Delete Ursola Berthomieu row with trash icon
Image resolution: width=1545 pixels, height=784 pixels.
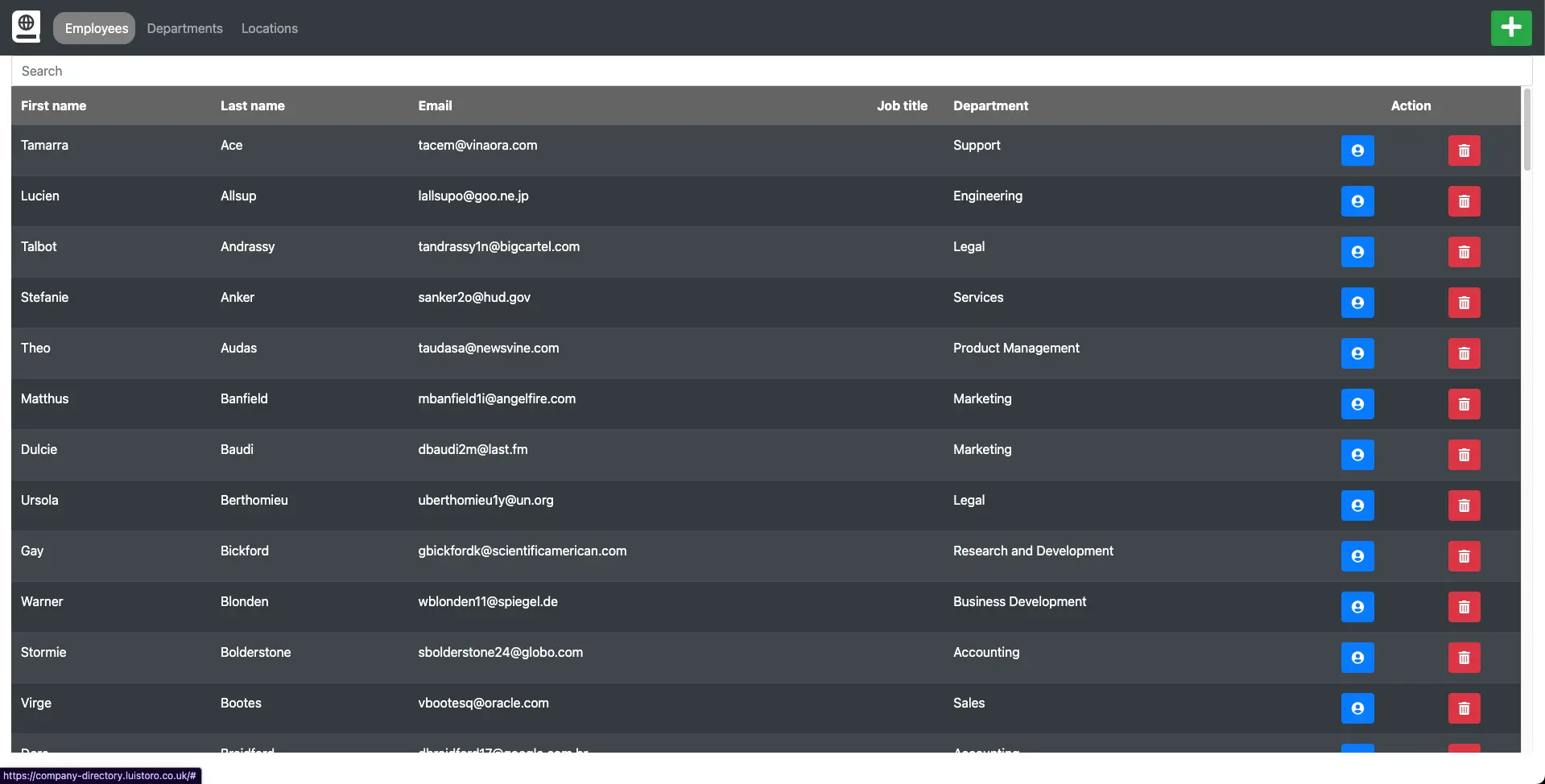pyautogui.click(x=1463, y=505)
